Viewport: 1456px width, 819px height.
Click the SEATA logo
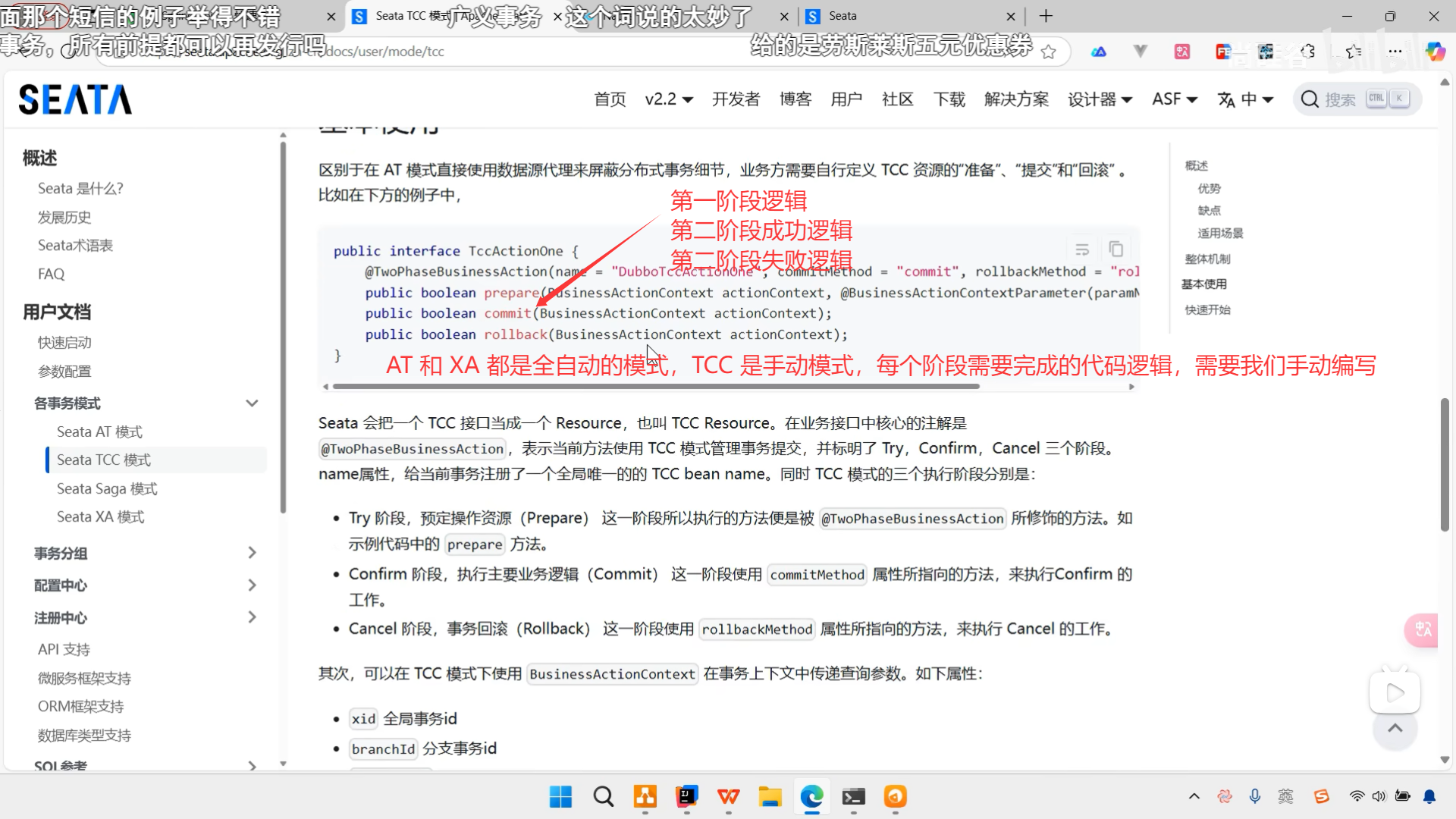click(75, 99)
